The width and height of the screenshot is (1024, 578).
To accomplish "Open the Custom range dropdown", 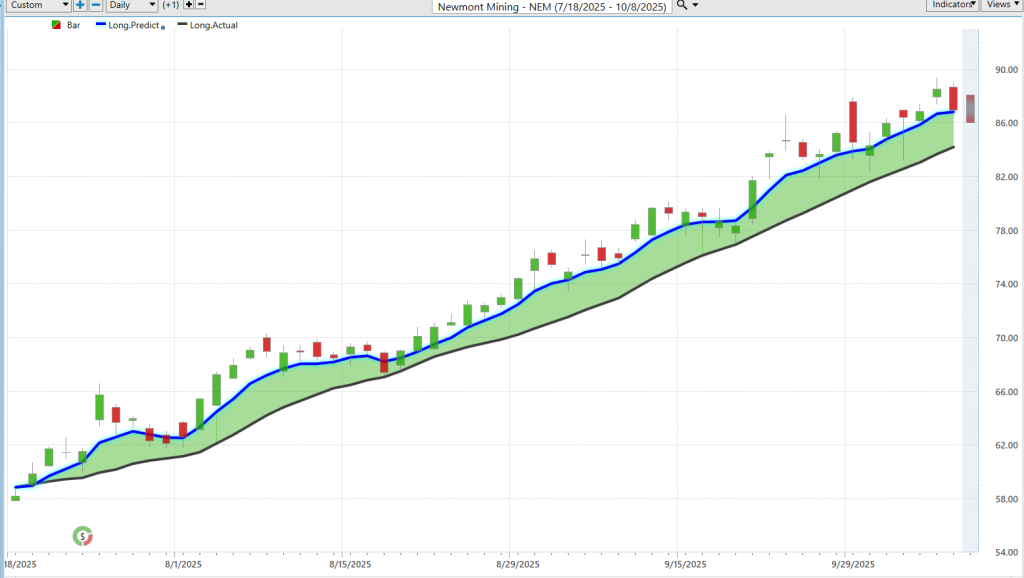I will [x=38, y=5].
